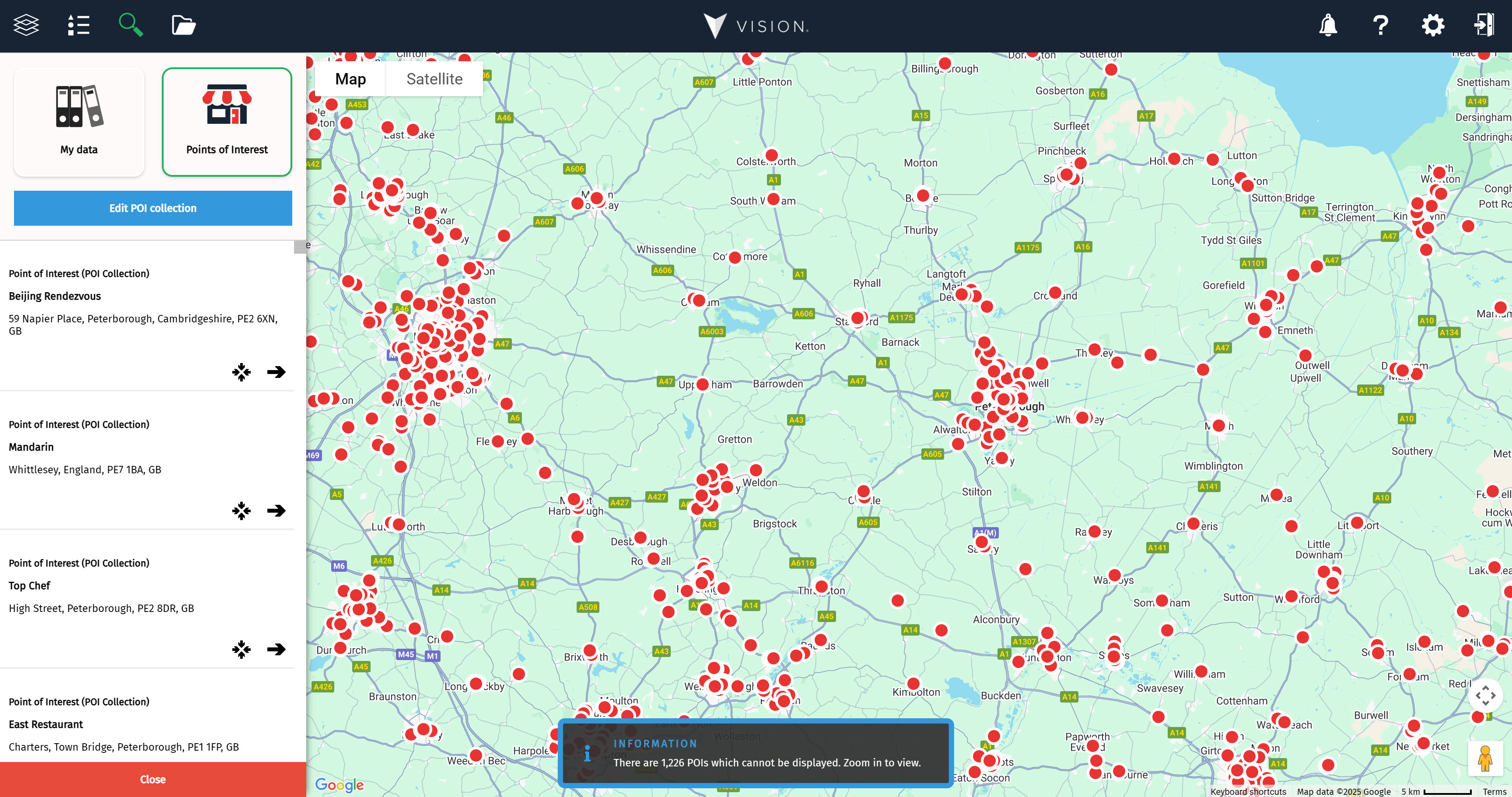The width and height of the screenshot is (1512, 797).
Task: Click the red Close button
Action: 153,780
